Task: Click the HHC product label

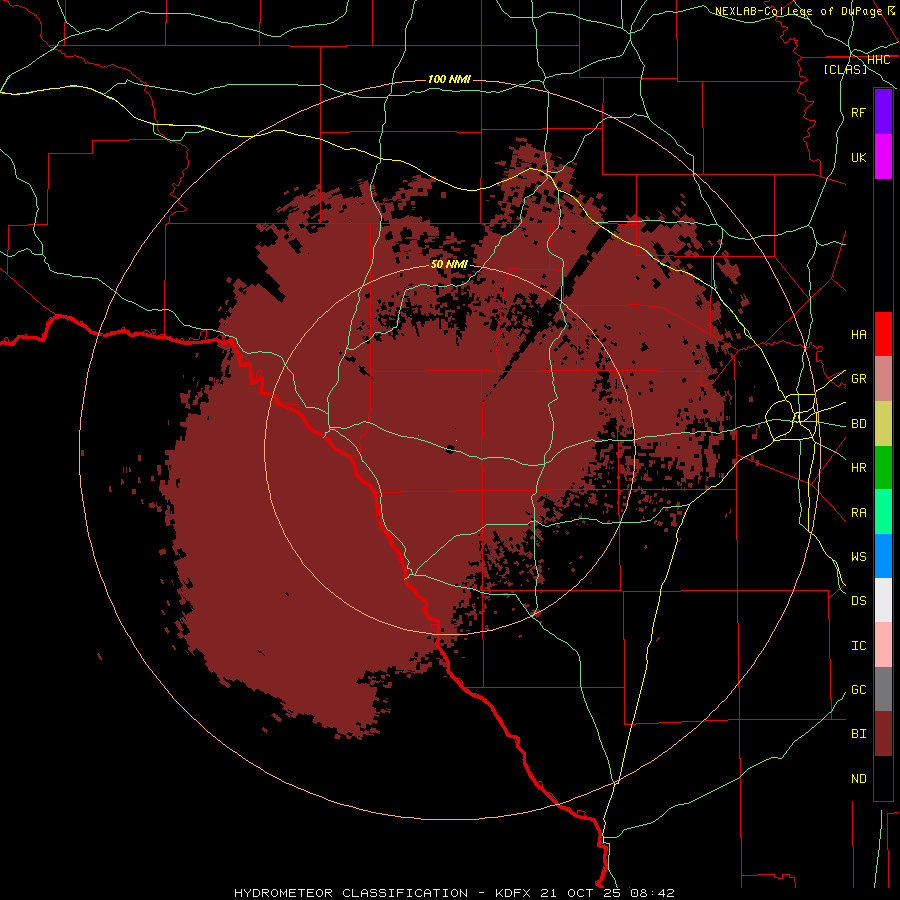Action: pyautogui.click(x=878, y=60)
